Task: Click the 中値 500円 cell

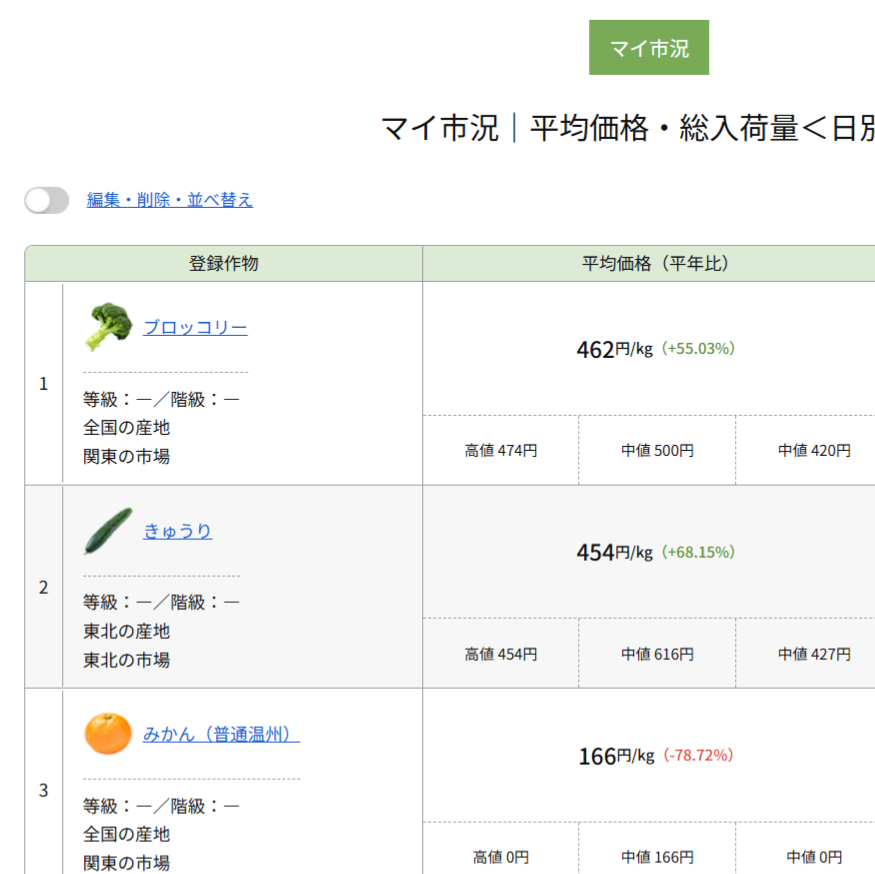Action: [x=657, y=451]
